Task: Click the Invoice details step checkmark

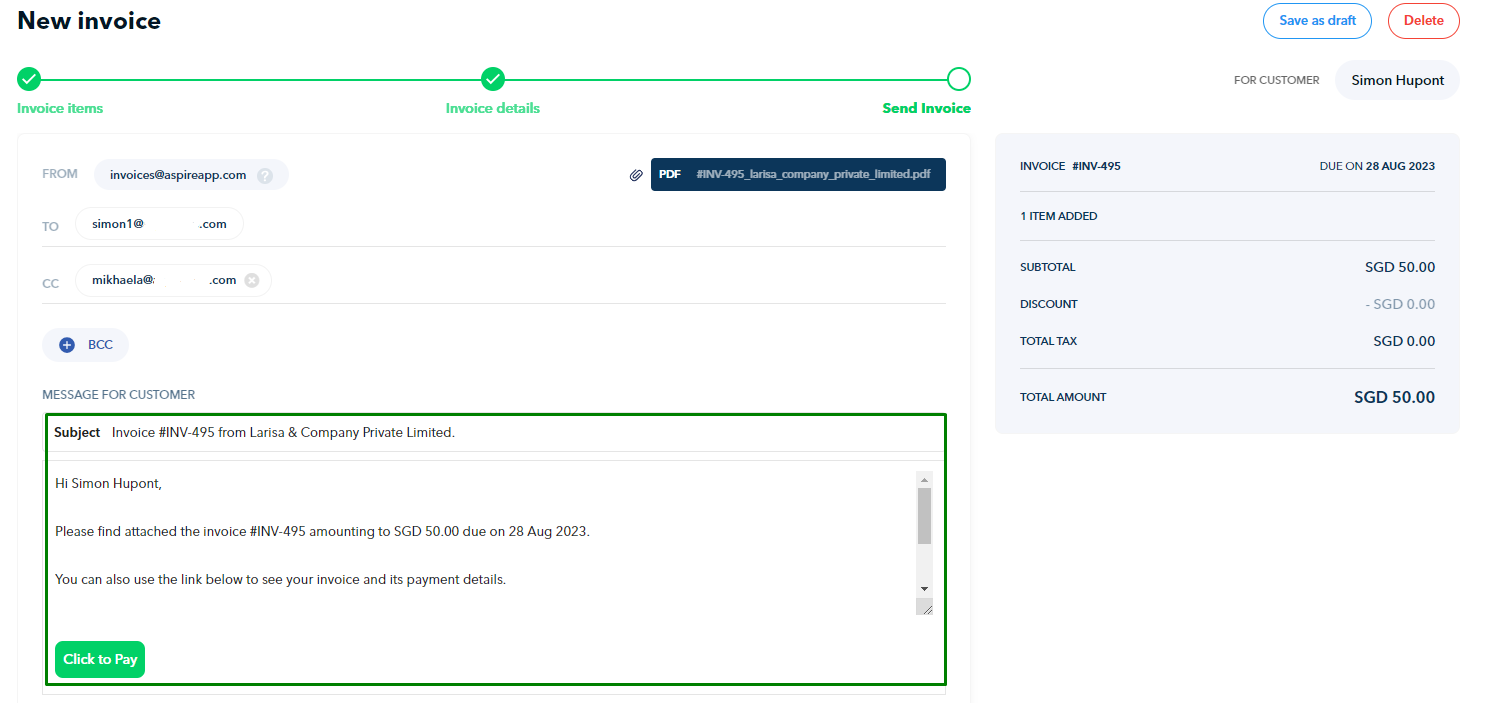Action: (x=493, y=79)
